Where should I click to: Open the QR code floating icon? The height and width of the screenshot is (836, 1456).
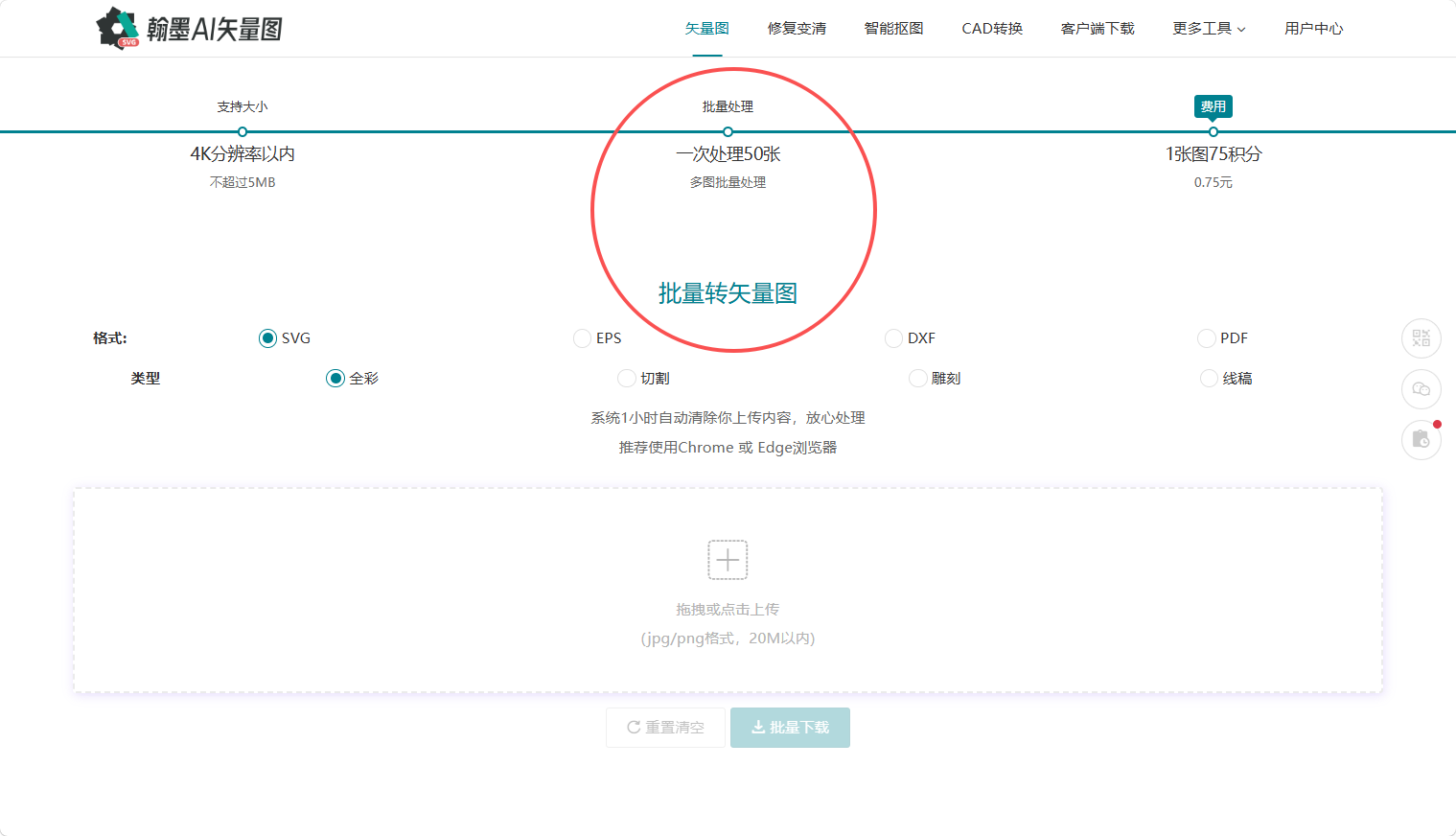click(x=1421, y=338)
